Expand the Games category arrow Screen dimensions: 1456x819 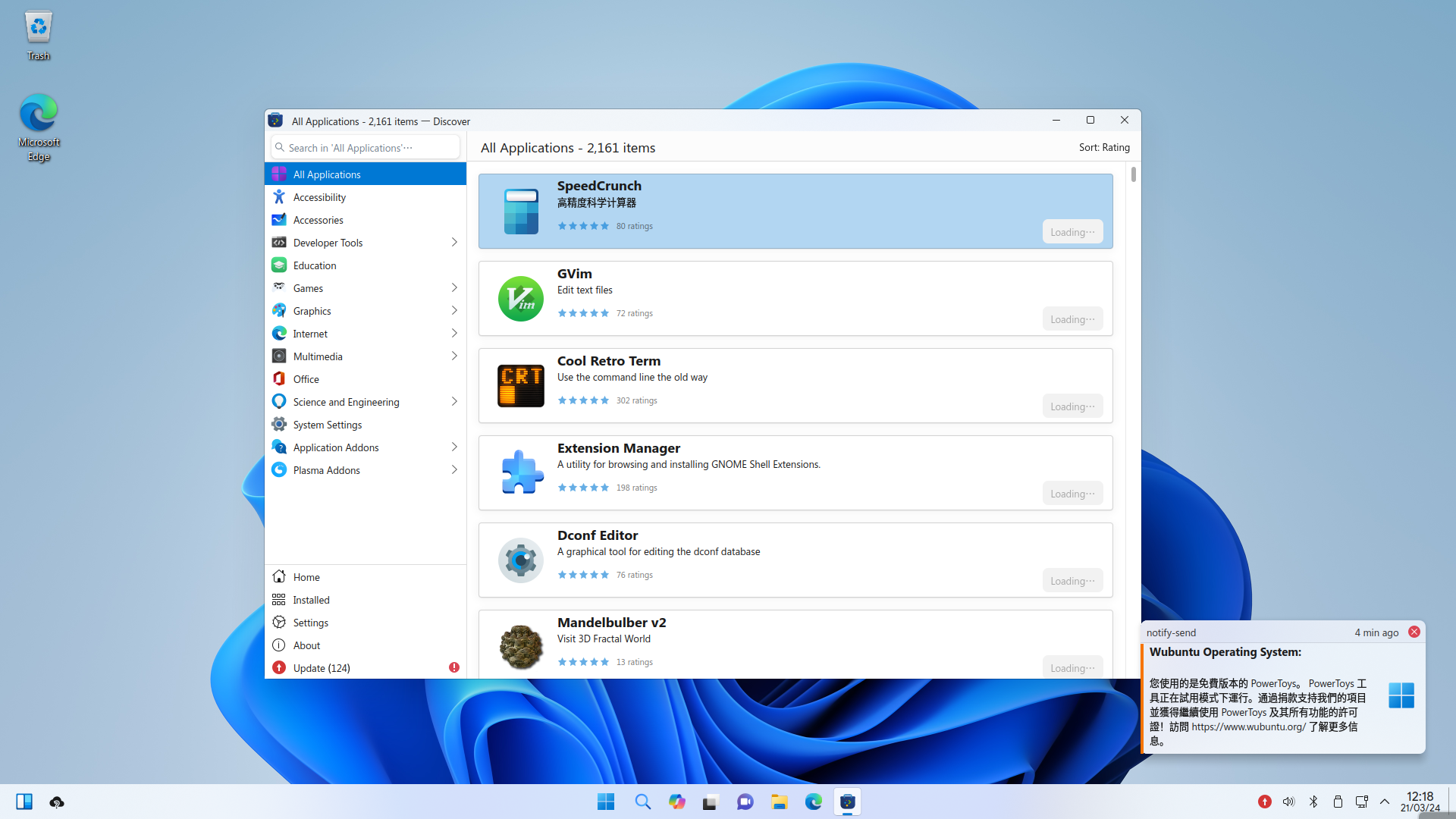click(454, 288)
